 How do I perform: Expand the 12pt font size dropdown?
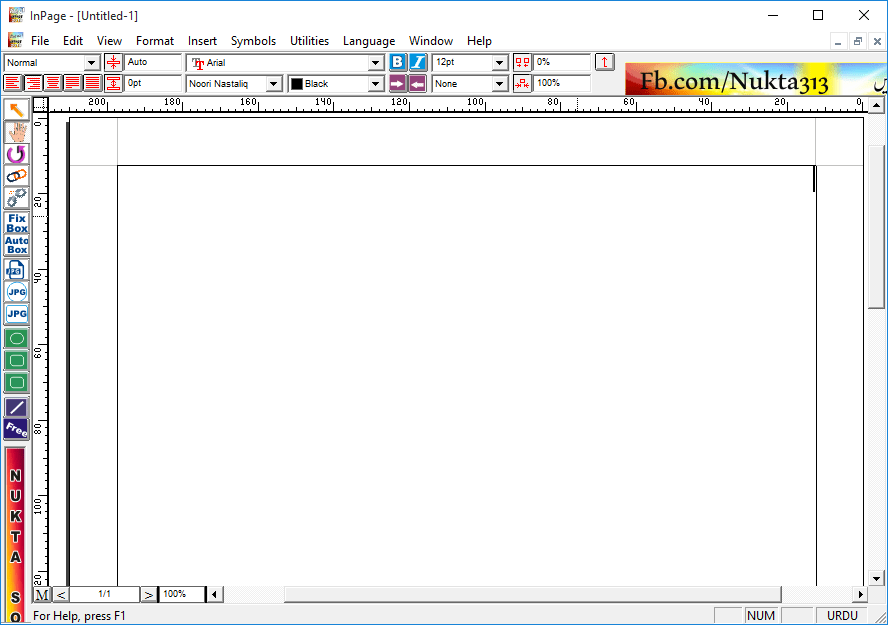click(x=500, y=63)
